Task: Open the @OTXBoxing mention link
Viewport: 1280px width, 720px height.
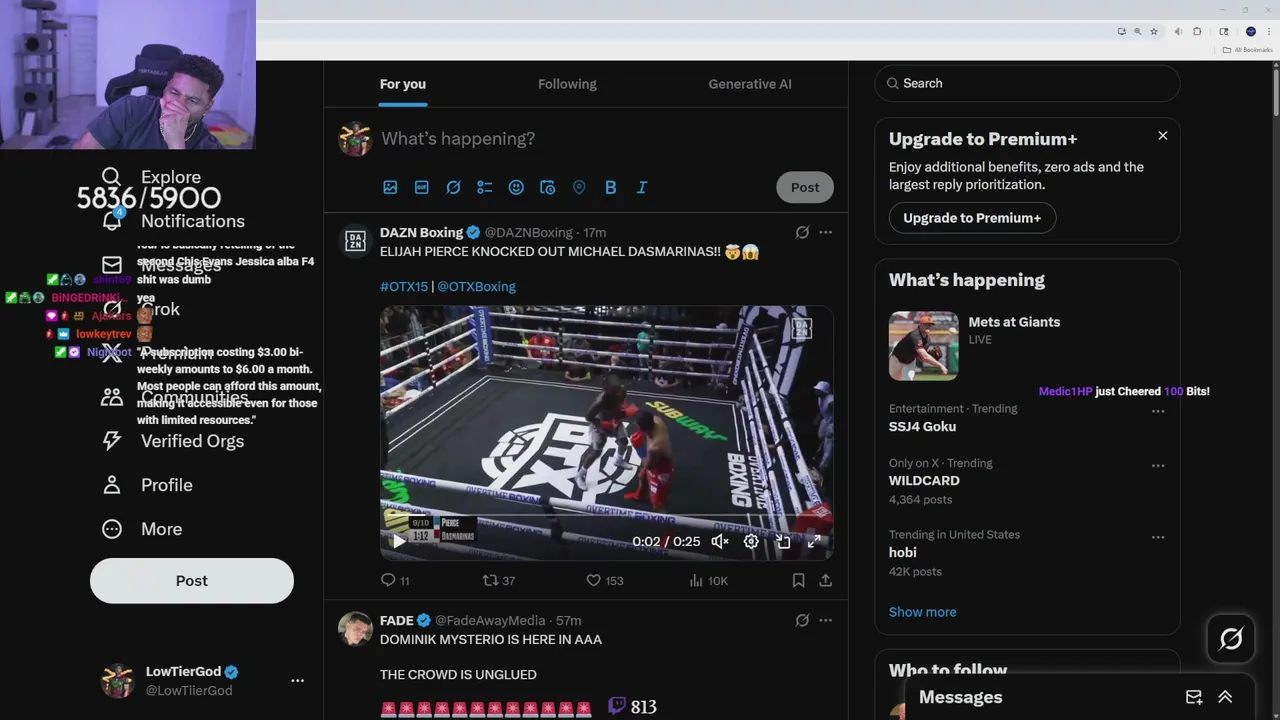Action: coord(476,286)
